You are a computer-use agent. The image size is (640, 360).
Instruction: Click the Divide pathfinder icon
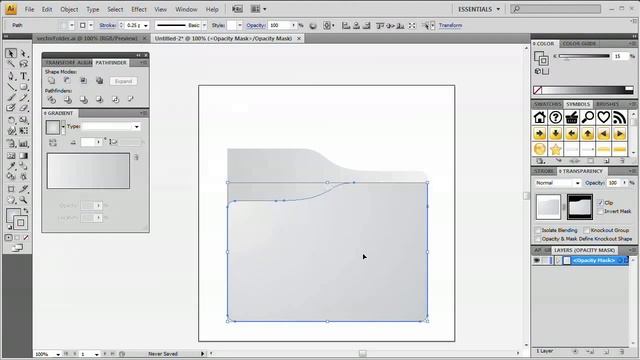point(51,100)
